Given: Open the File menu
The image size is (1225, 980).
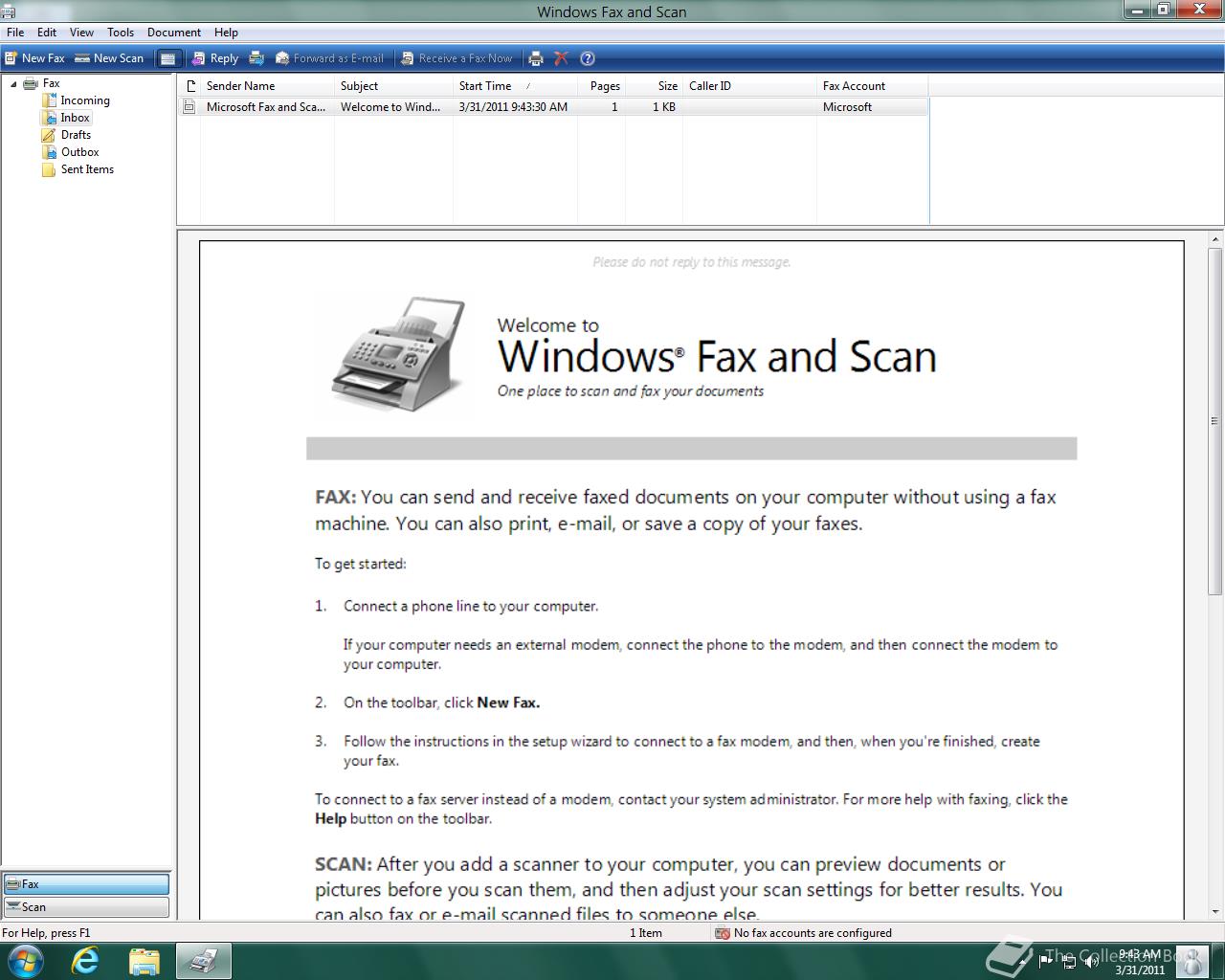Looking at the screenshot, I should coord(15,32).
